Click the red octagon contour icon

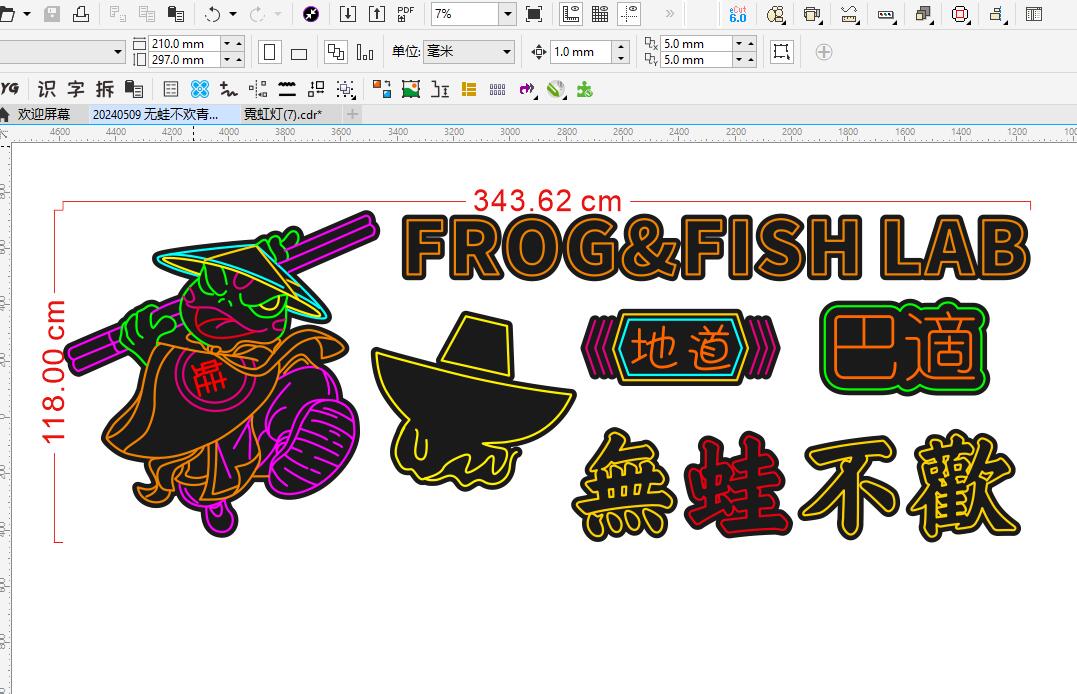960,14
